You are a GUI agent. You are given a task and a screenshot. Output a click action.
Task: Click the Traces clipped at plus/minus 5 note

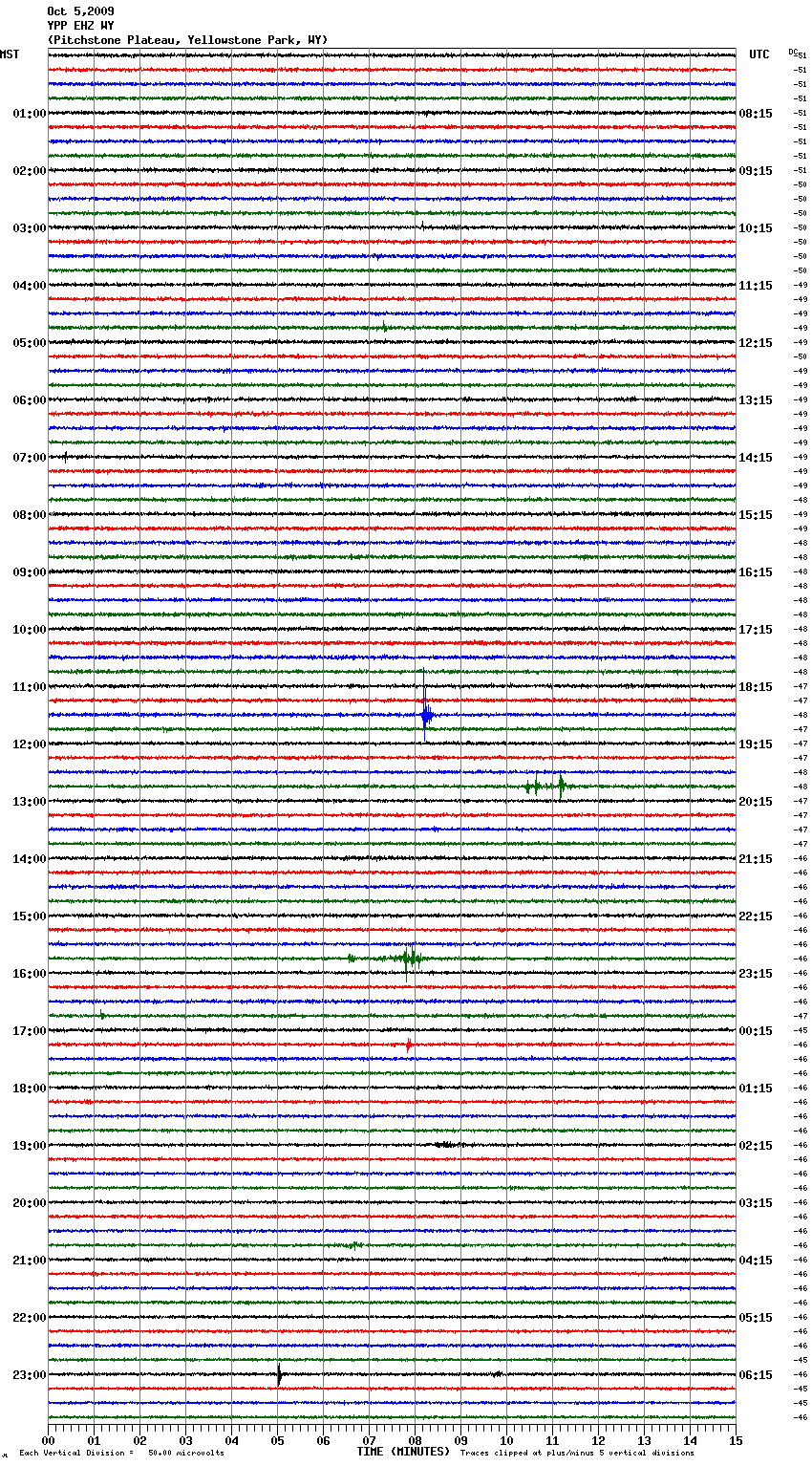pyautogui.click(x=577, y=1453)
